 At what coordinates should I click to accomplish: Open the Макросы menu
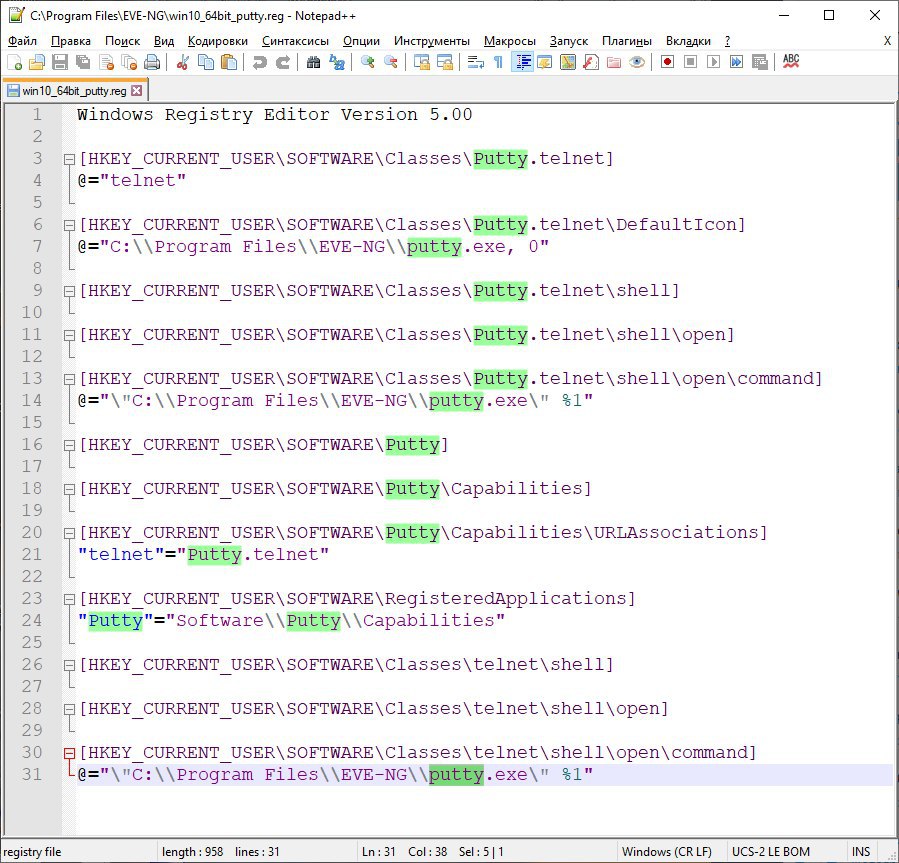[510, 41]
